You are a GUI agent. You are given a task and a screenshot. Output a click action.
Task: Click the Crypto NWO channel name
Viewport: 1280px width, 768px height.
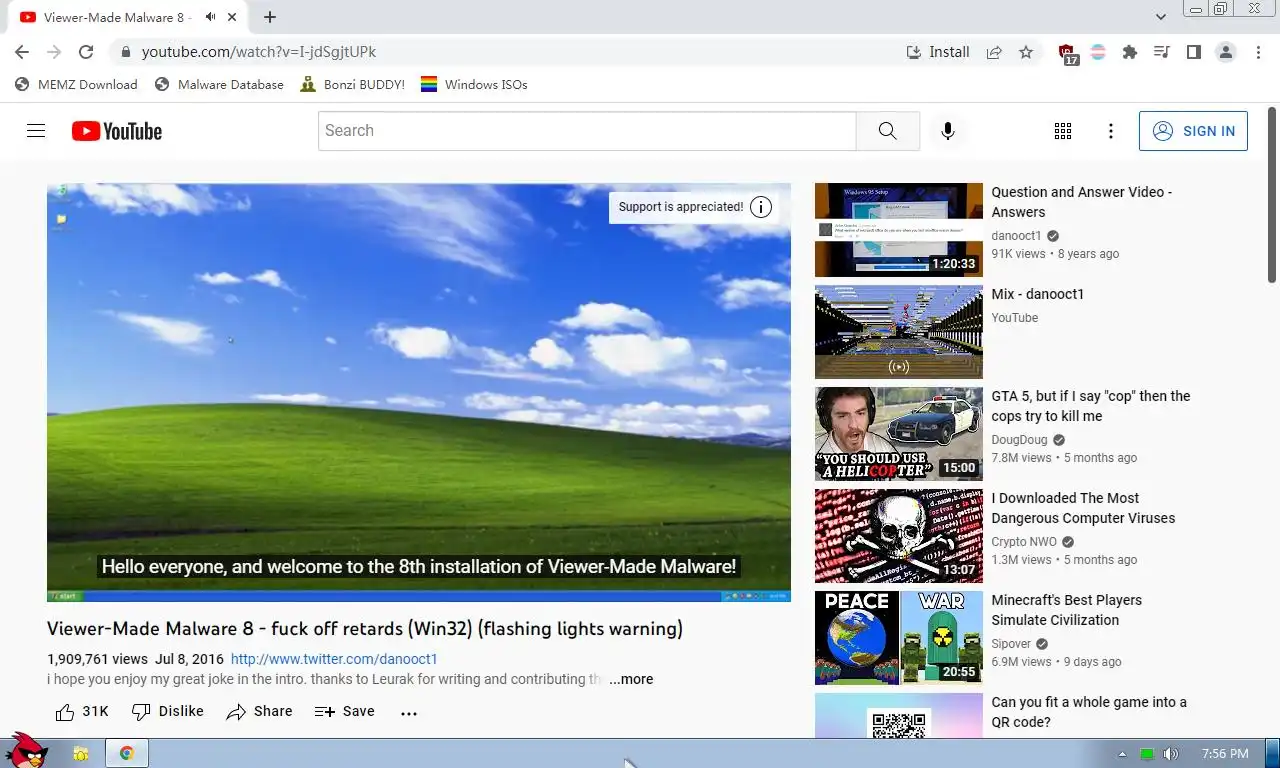point(1024,542)
